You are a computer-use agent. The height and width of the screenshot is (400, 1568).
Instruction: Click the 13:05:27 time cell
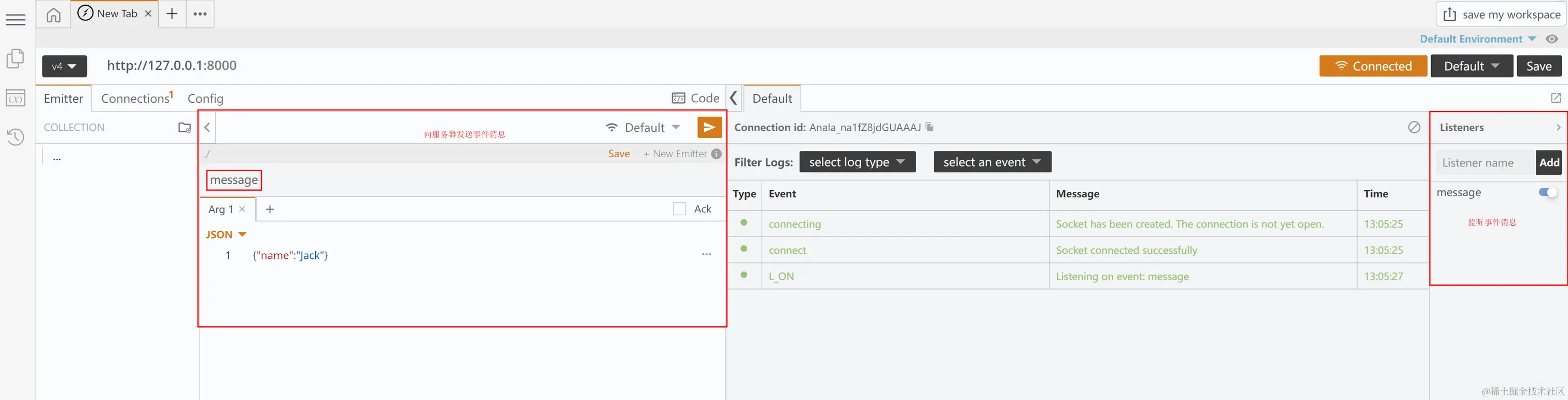coord(1383,277)
